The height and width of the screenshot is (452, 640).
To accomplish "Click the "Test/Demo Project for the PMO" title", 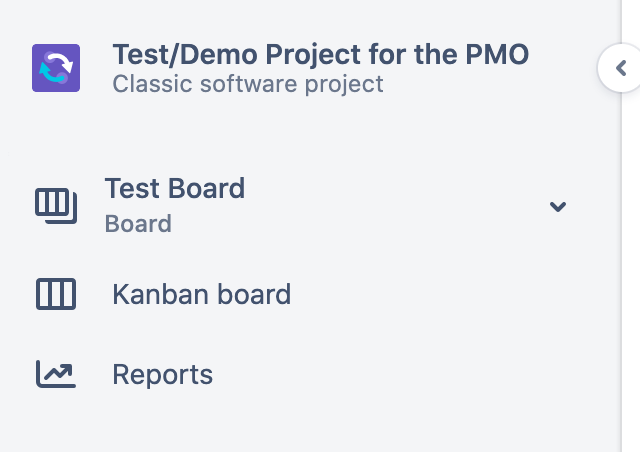I will (321, 54).
